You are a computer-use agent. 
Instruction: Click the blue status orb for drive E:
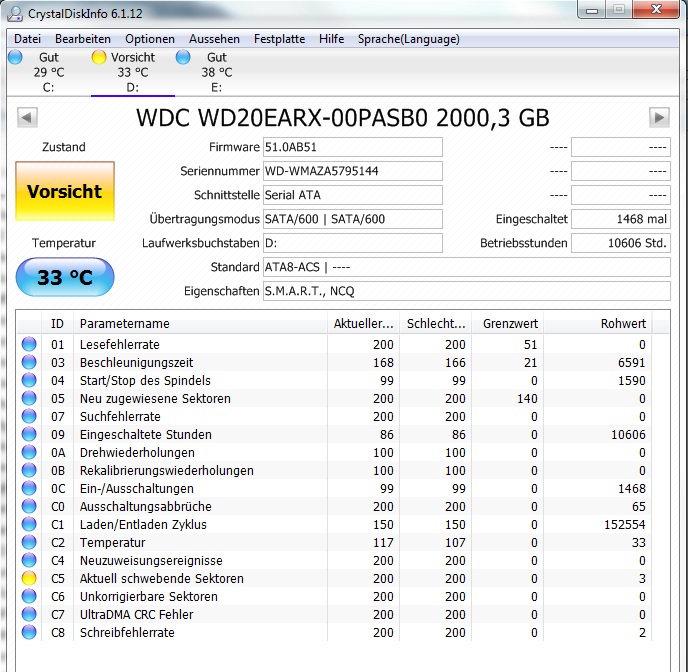pyautogui.click(x=183, y=57)
